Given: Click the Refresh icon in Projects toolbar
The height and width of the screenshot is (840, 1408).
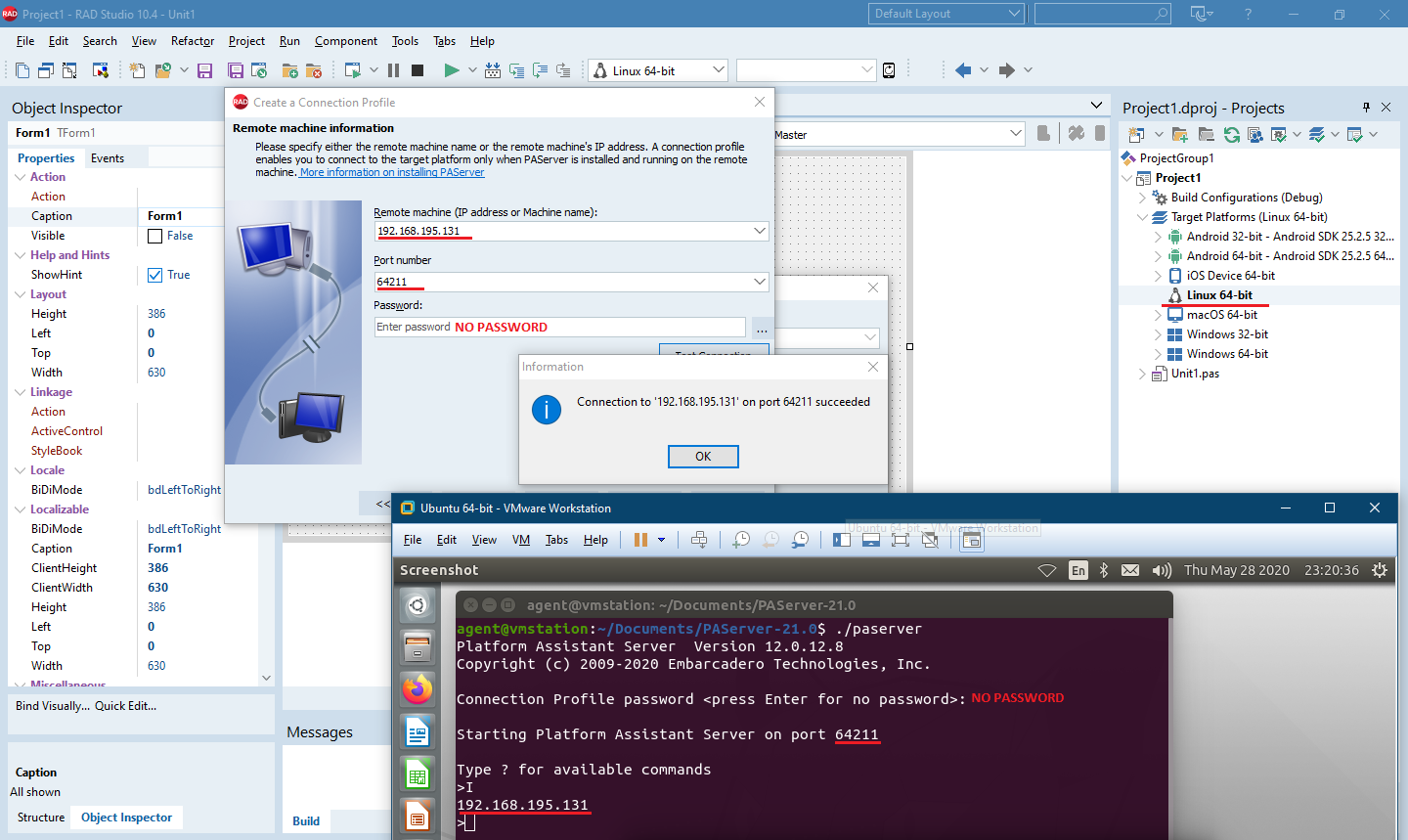Looking at the screenshot, I should (1231, 135).
